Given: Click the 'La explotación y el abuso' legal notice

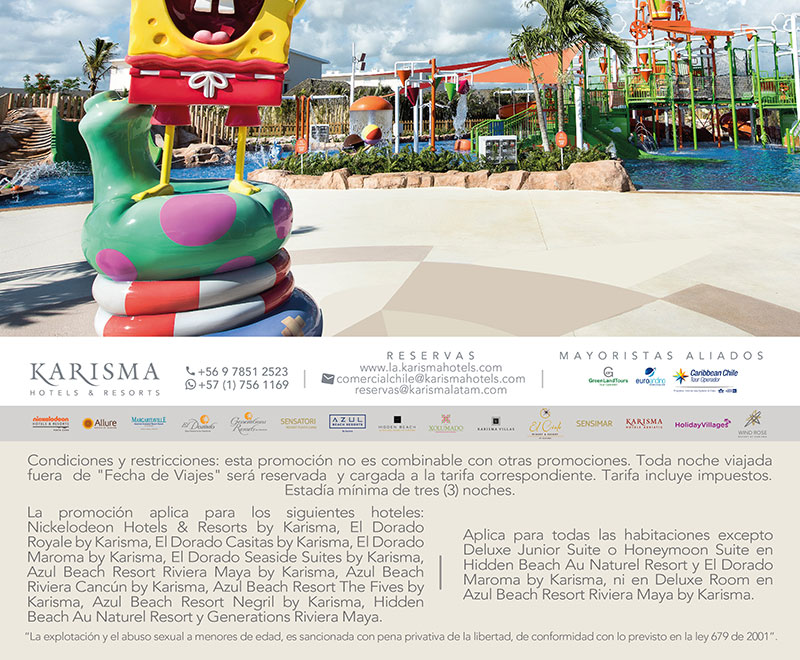Looking at the screenshot, I should click(401, 637).
